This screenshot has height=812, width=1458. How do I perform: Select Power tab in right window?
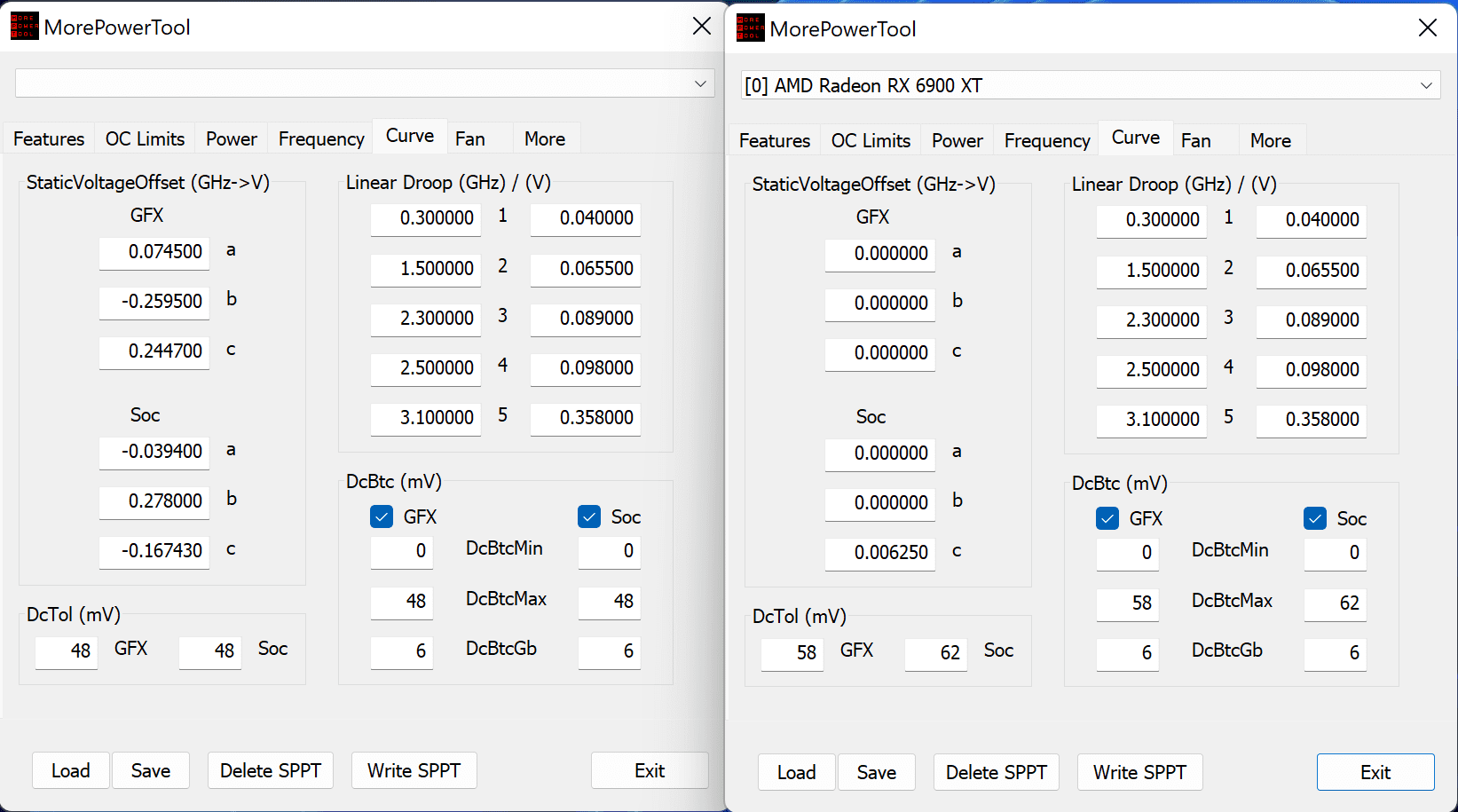coord(958,140)
